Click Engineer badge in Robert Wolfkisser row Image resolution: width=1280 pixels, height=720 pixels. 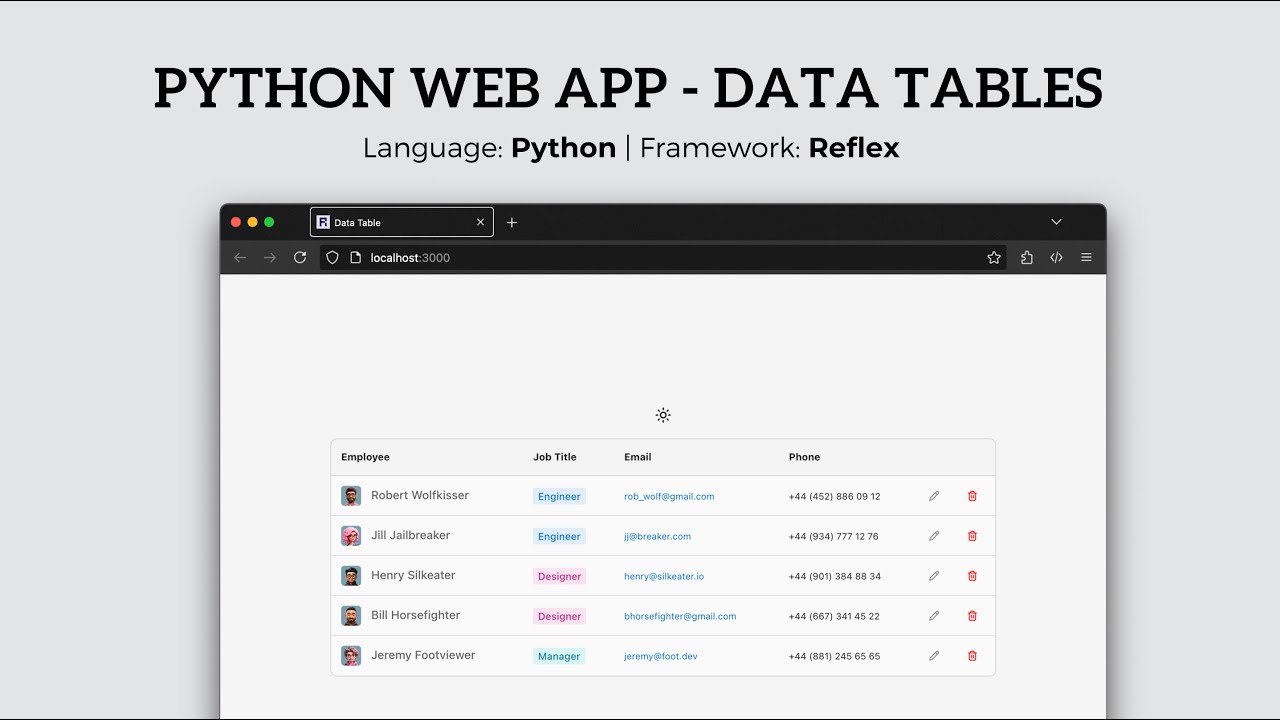pyautogui.click(x=559, y=496)
